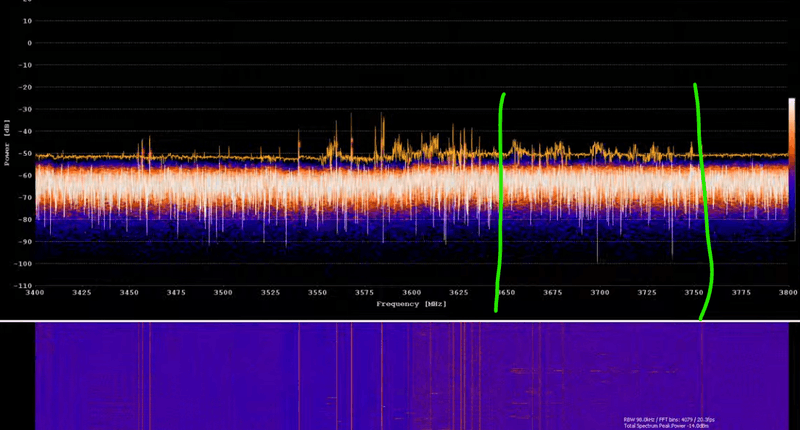Click the -30 dB power axis label
Viewport: 800px width, 430px height.
25,109
